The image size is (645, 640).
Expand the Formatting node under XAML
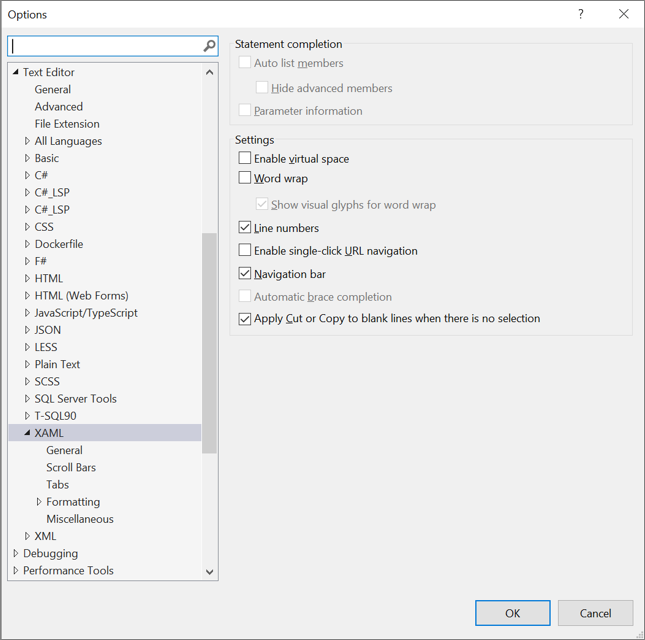[x=39, y=502]
